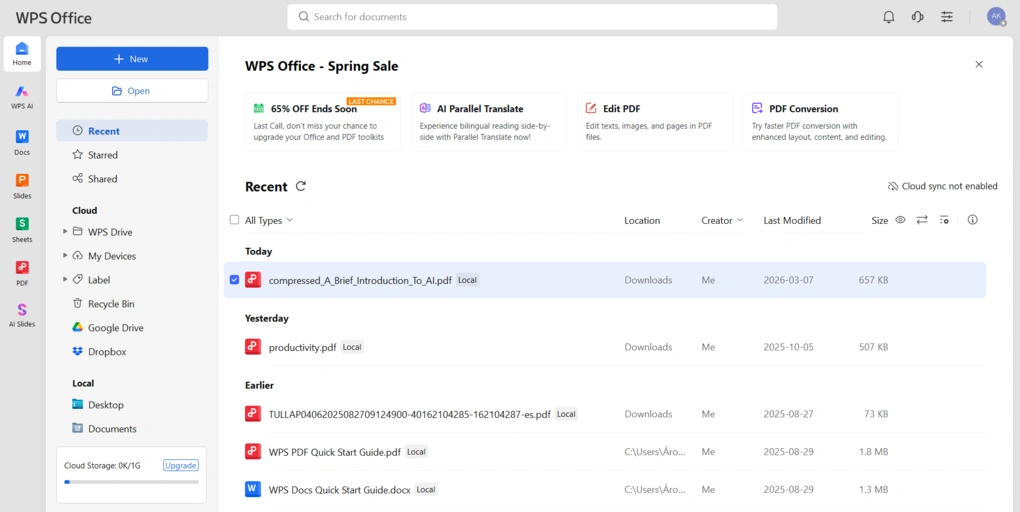The image size is (1020, 512).
Task: Click the Location column header
Action: 642,221
